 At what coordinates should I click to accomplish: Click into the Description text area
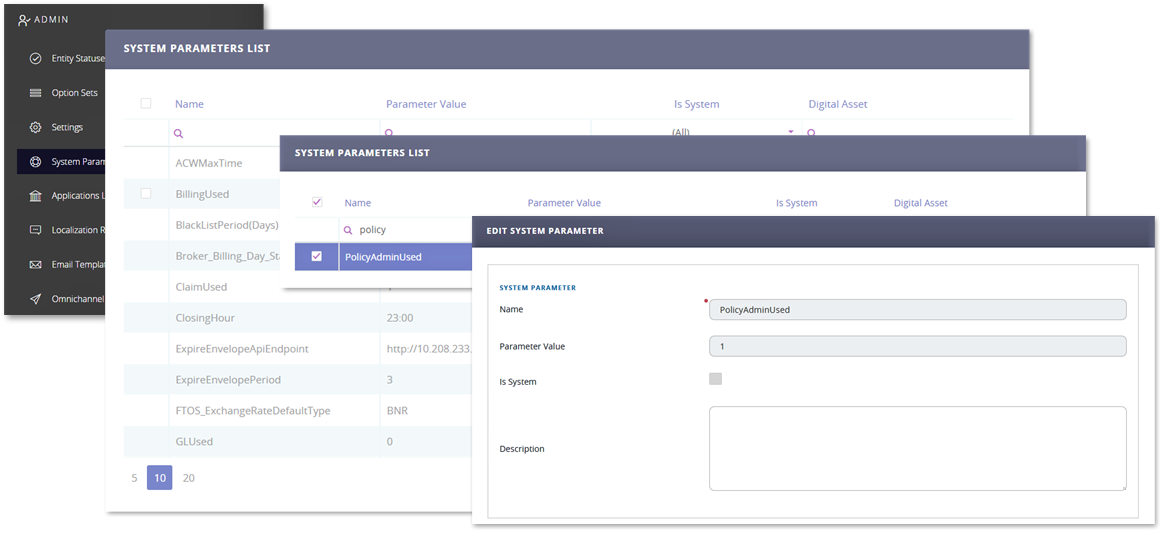(917, 448)
